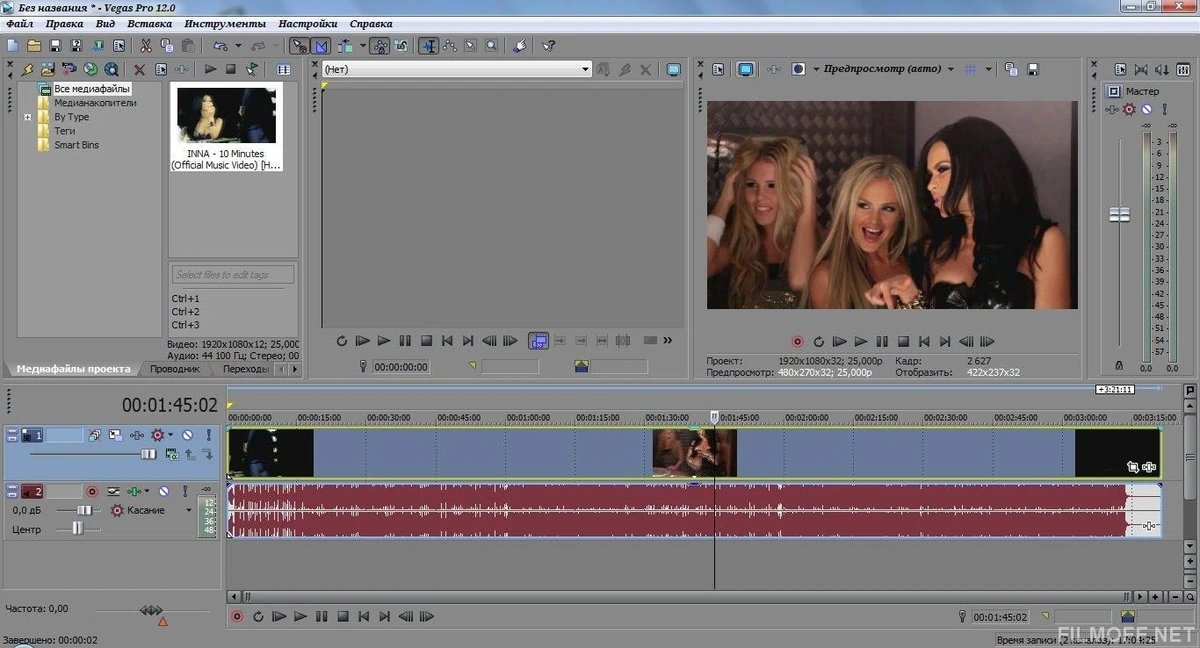Image resolution: width=1200 pixels, height=648 pixels.
Task: Click Центр pan slider on audio track
Action: (x=78, y=530)
